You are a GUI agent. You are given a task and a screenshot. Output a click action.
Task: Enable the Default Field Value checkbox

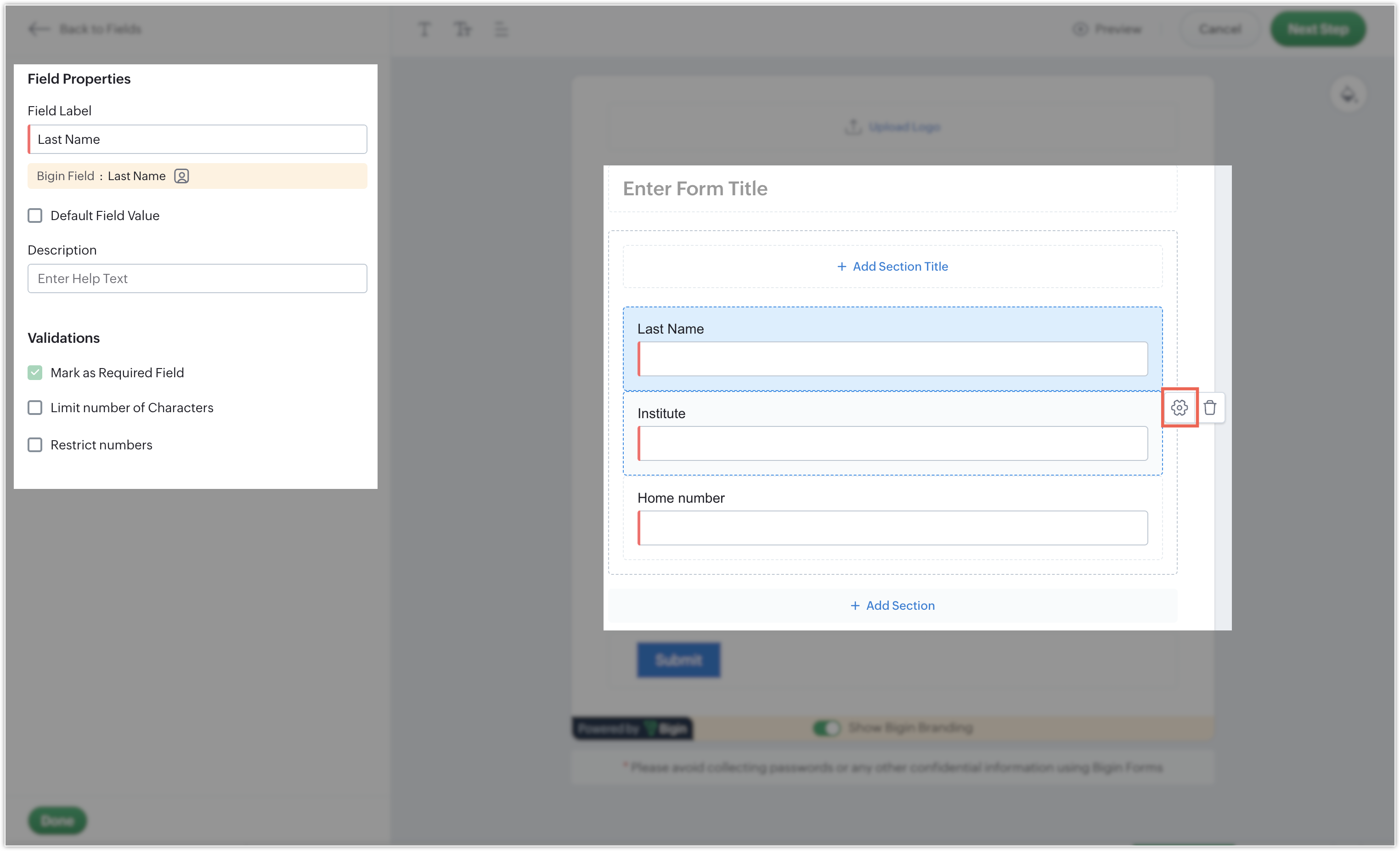tap(35, 216)
